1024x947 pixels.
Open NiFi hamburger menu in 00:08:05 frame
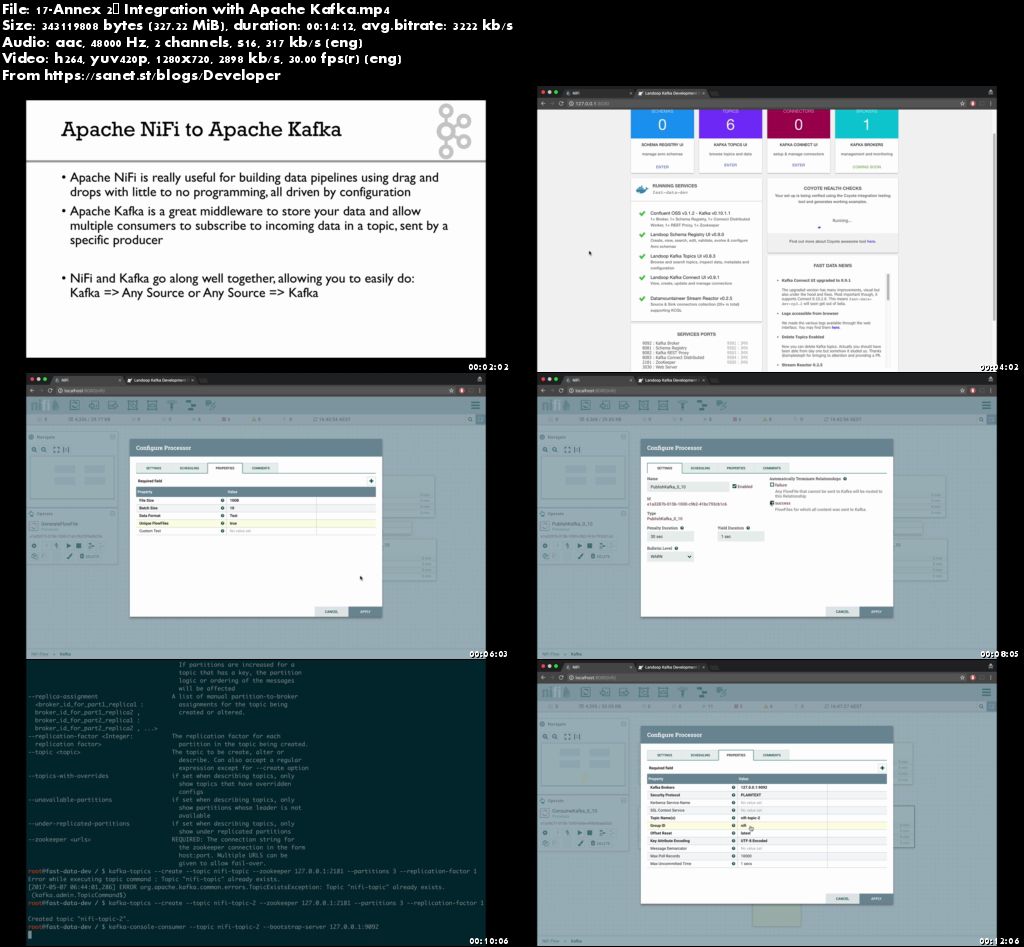coord(986,406)
